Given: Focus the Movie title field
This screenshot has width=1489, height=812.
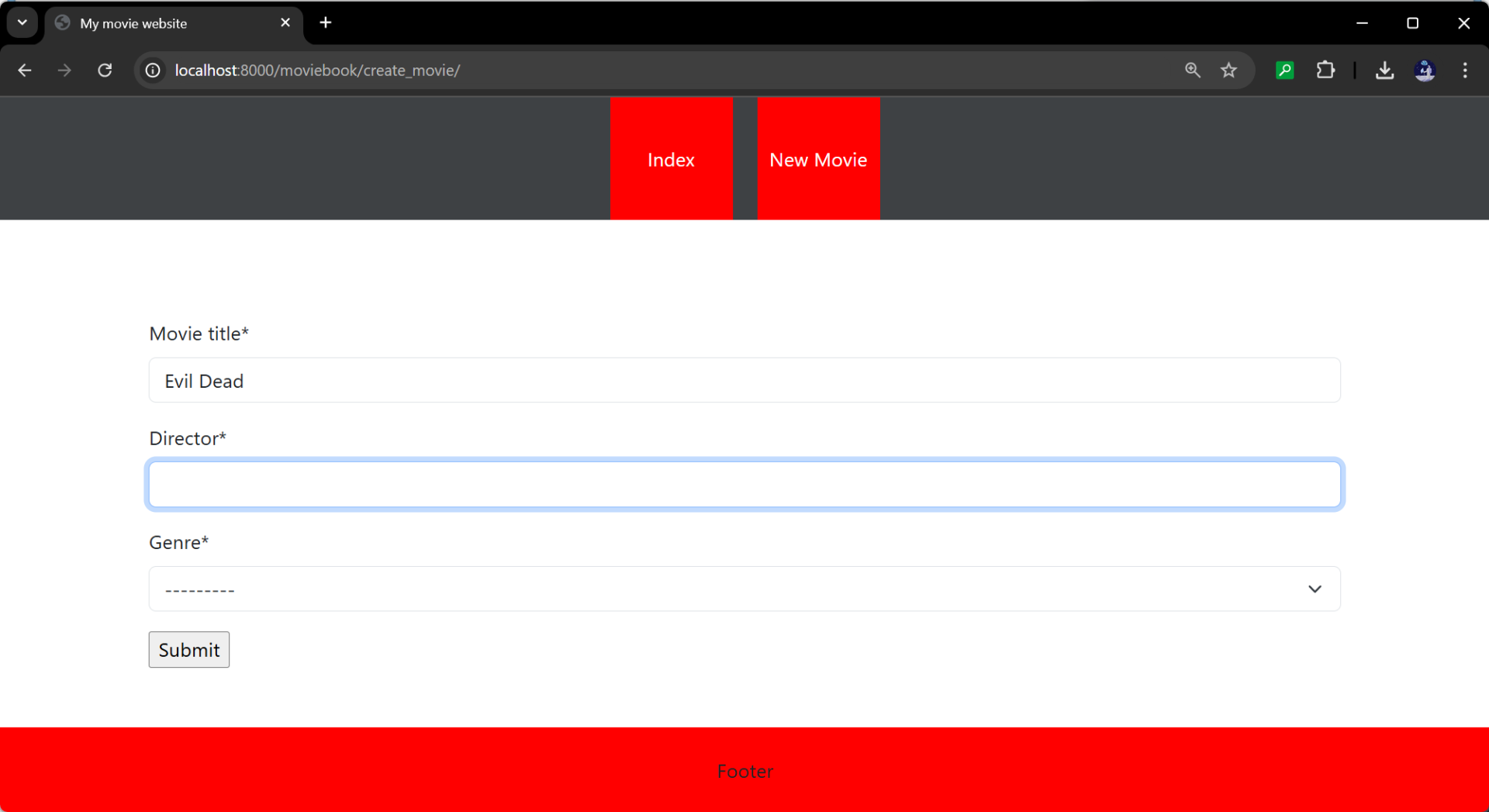Looking at the screenshot, I should coord(744,380).
